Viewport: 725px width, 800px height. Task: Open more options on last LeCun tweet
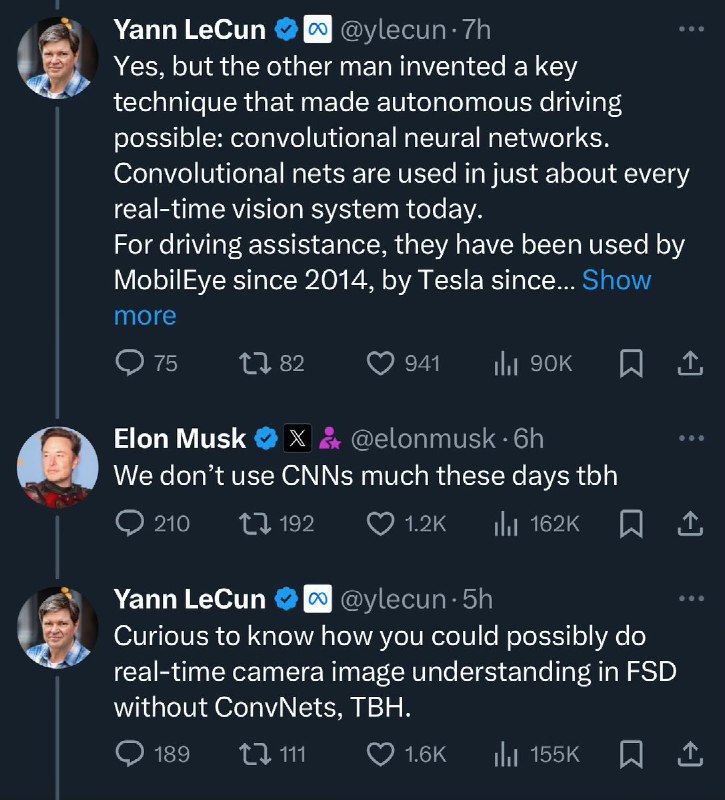pyautogui.click(x=691, y=599)
